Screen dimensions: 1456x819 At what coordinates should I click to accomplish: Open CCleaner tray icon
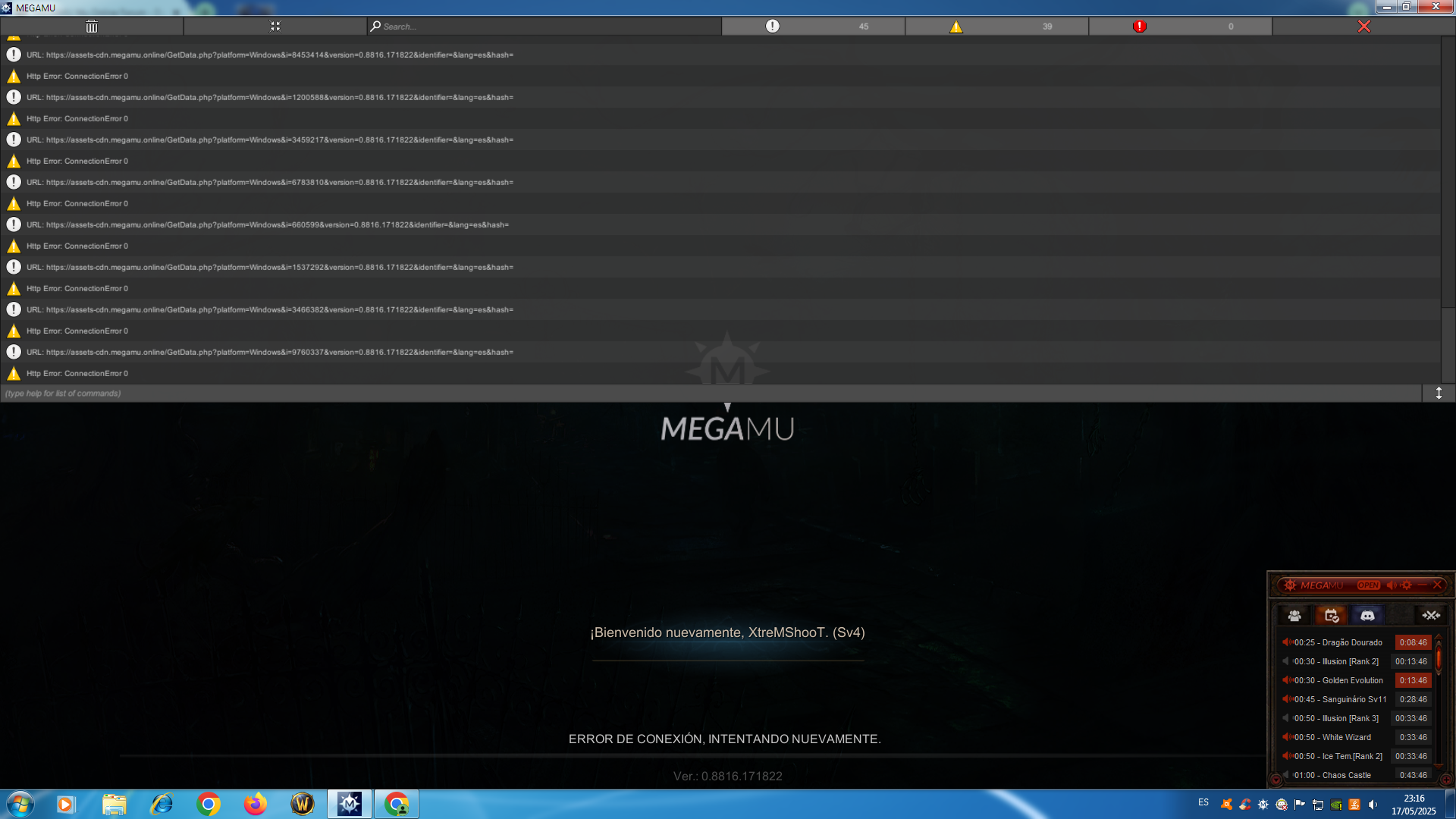pos(1245,805)
